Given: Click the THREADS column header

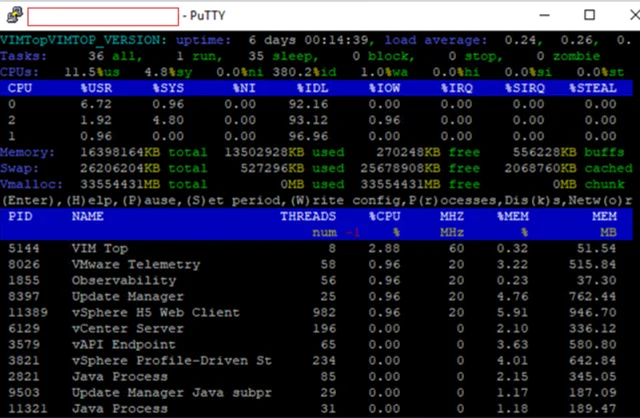Looking at the screenshot, I should click(308, 216).
